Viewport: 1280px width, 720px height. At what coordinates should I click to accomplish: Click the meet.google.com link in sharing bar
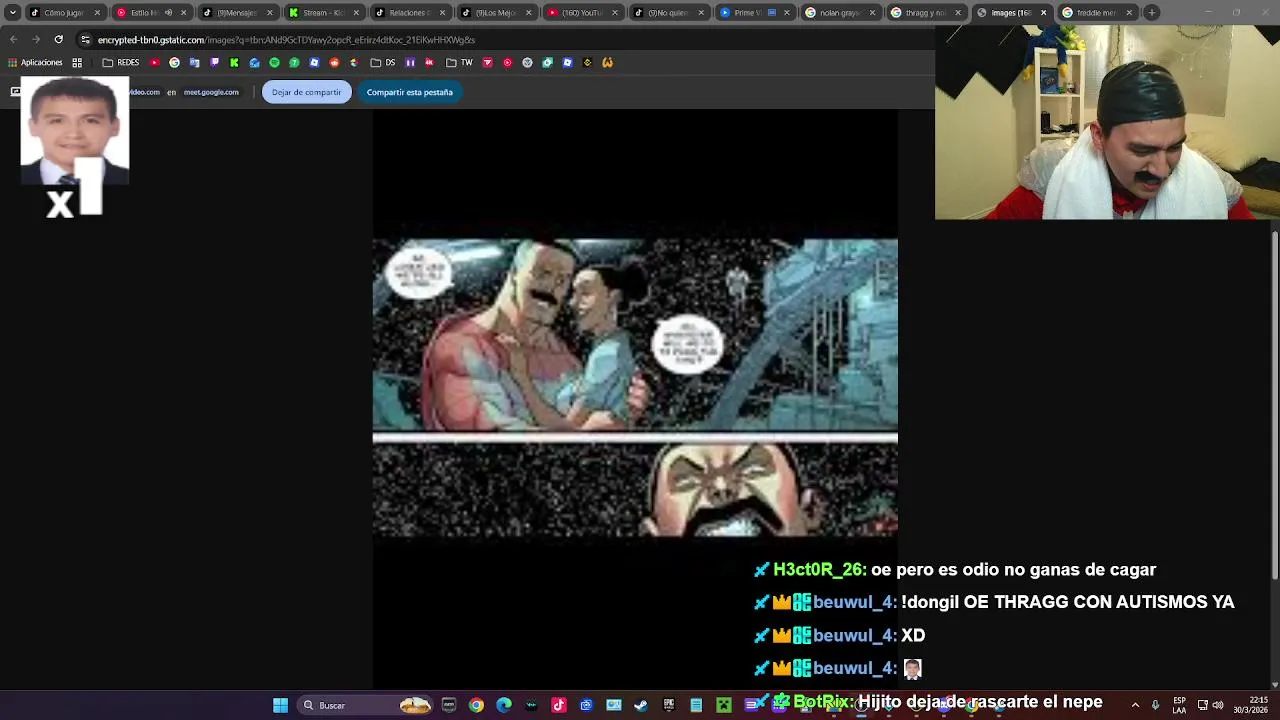[x=211, y=92]
